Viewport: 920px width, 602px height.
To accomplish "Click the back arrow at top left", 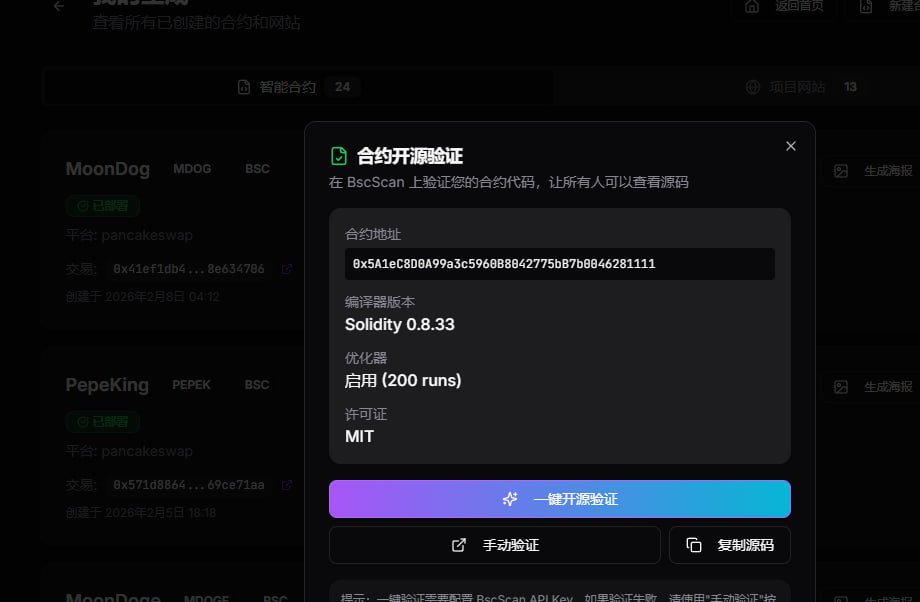I will pos(57,6).
